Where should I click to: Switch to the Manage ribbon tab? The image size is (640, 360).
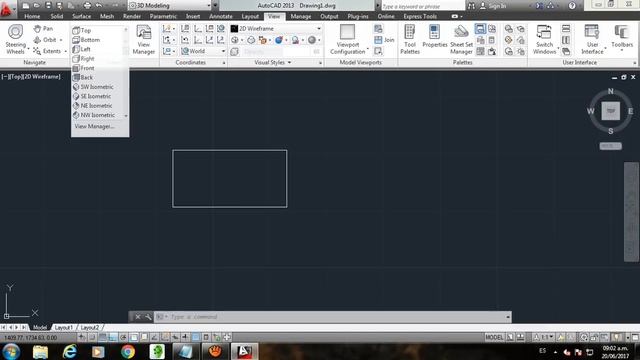pos(301,16)
